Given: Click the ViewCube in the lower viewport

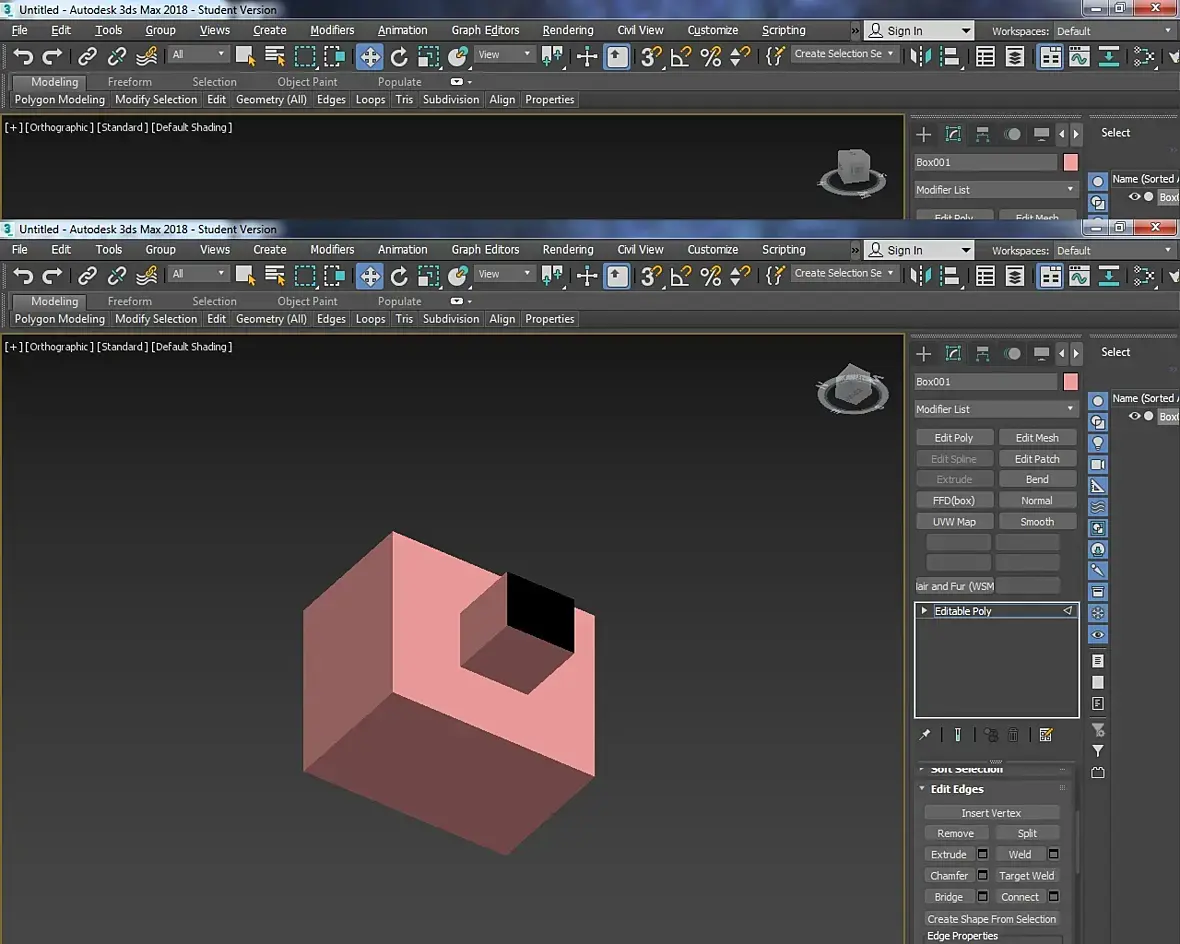Looking at the screenshot, I should [x=852, y=386].
